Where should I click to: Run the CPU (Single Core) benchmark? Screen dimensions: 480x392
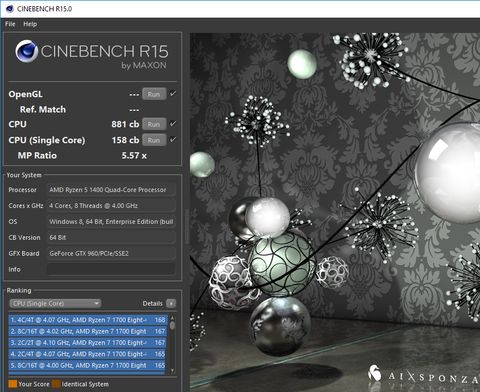(x=154, y=140)
